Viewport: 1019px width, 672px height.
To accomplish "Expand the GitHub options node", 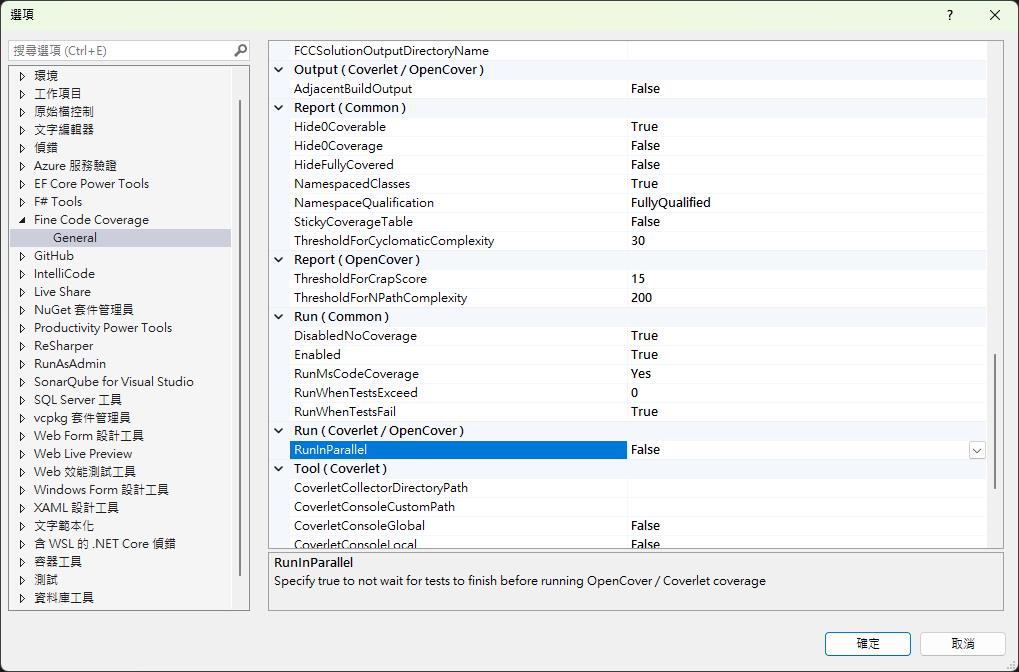I will 22,256.
